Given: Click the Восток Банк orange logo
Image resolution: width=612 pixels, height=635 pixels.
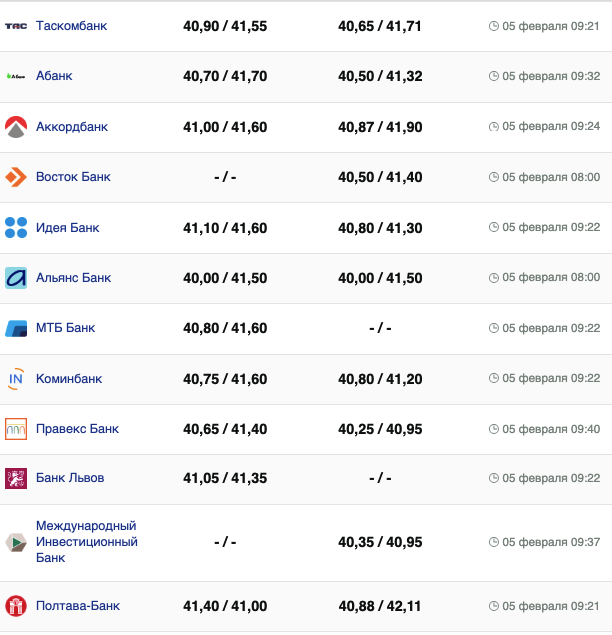Looking at the screenshot, I should [x=16, y=177].
